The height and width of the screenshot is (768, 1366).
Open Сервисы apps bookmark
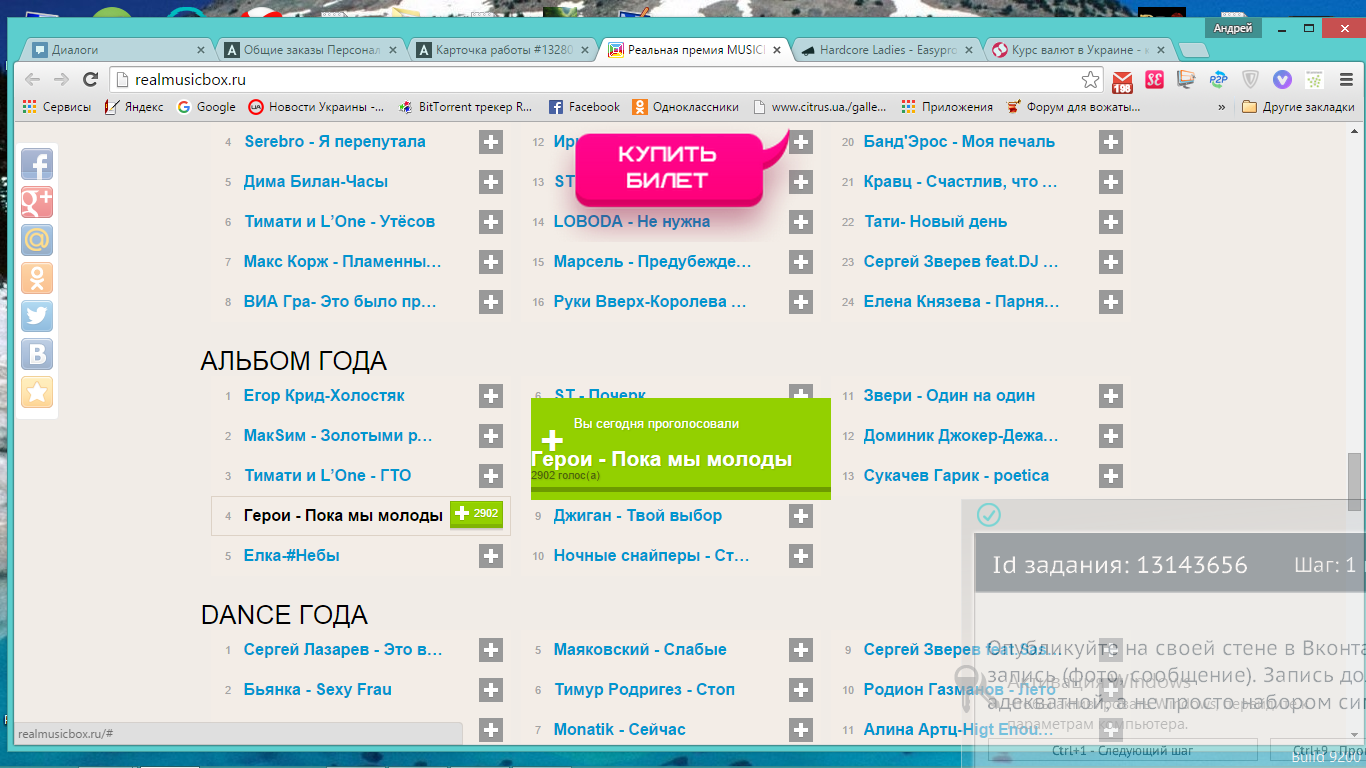click(57, 107)
